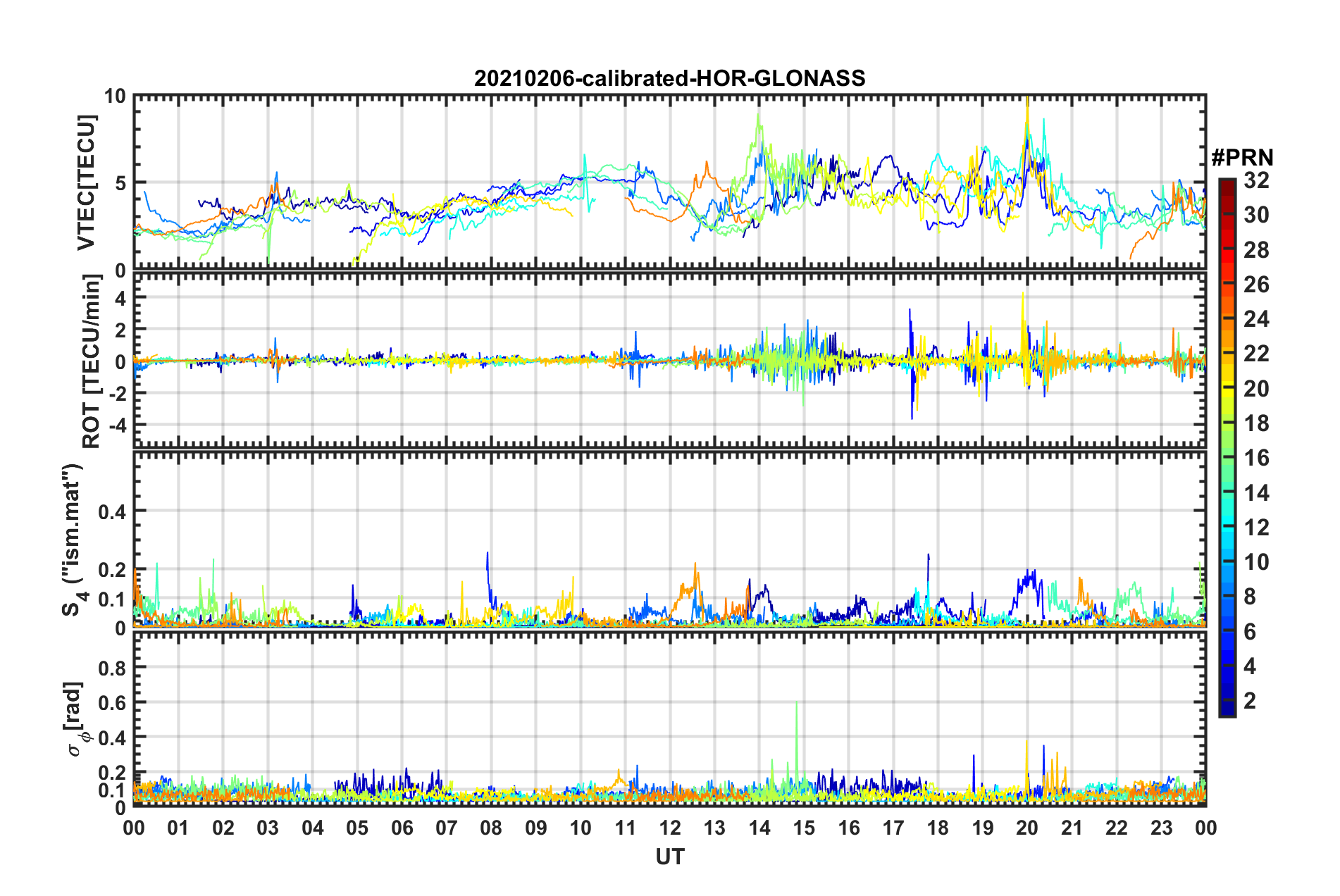The image size is (1340, 896).
Task: Select the ROT [TECU/min] y-axis label
Action: [91, 361]
